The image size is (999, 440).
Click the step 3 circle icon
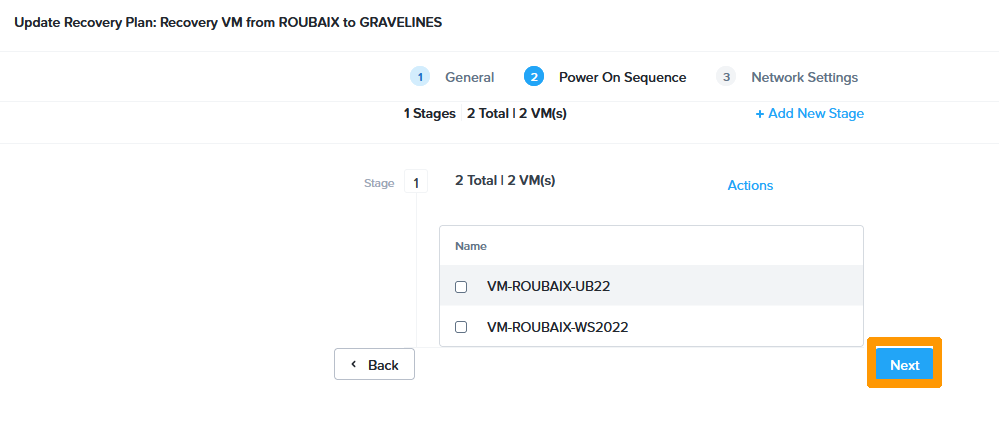tap(726, 77)
